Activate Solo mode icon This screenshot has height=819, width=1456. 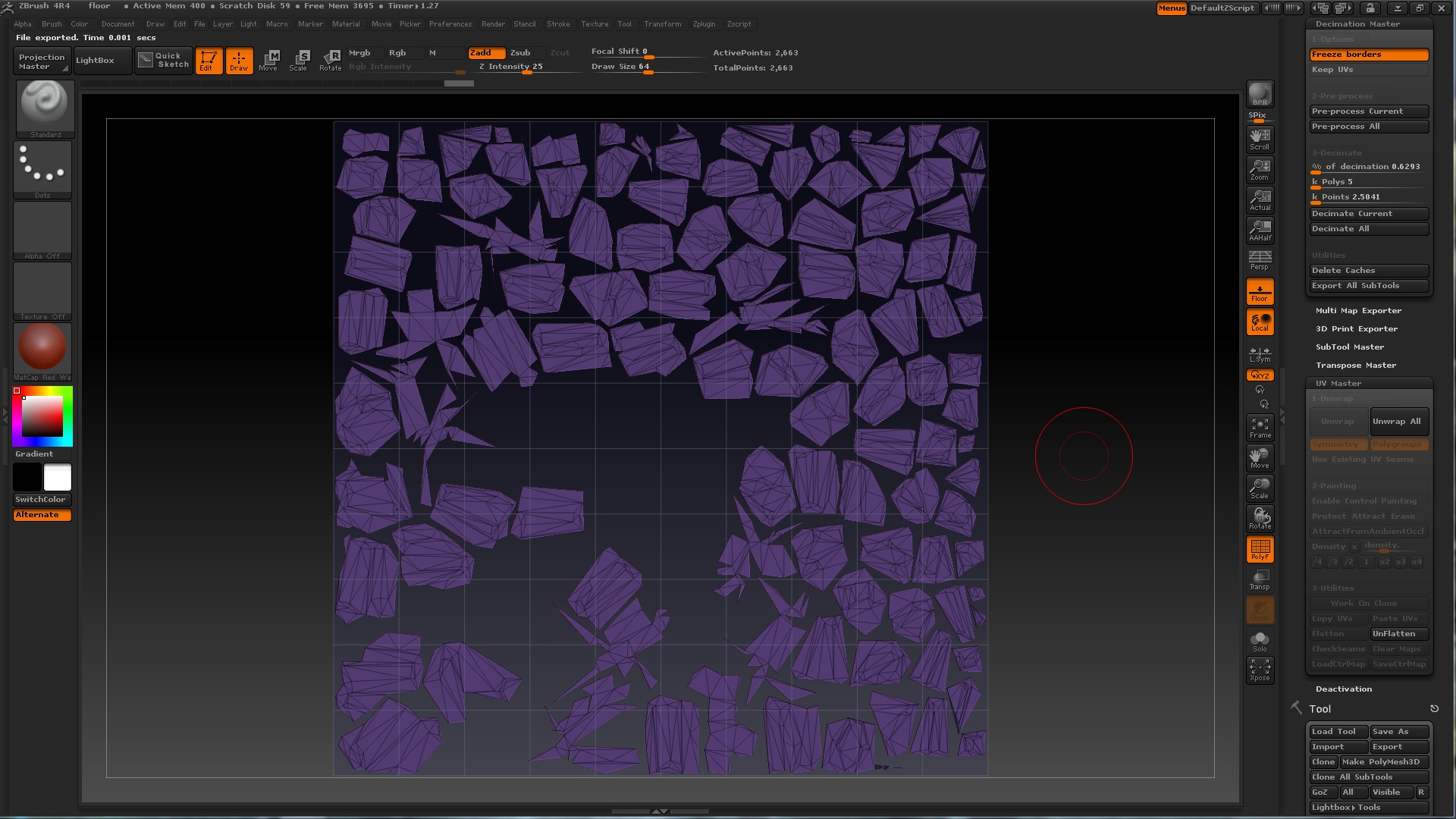[x=1260, y=641]
